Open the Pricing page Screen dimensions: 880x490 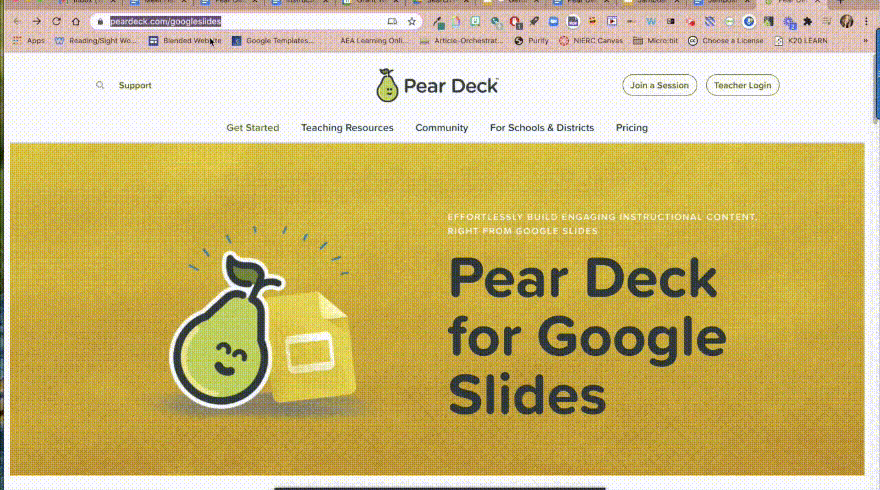click(631, 128)
